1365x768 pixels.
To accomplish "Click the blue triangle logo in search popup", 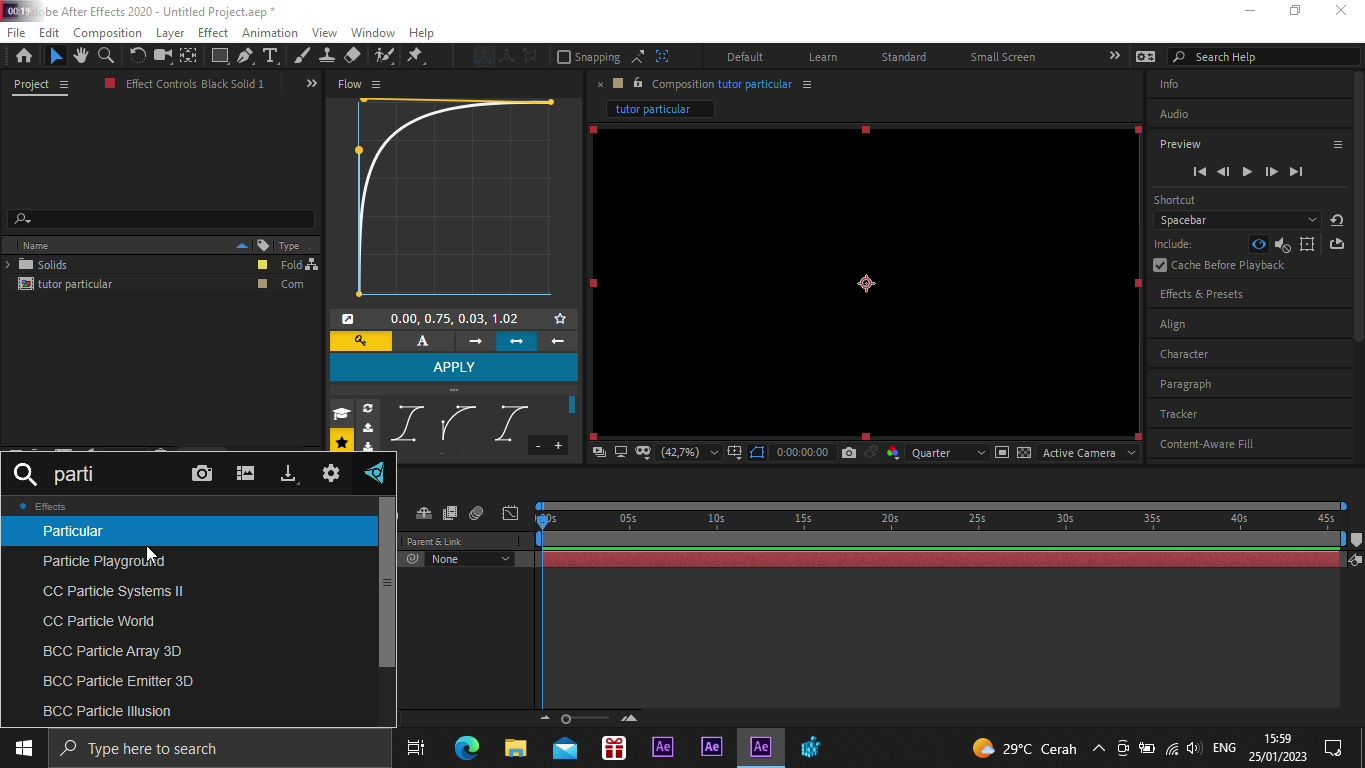I will (375, 473).
